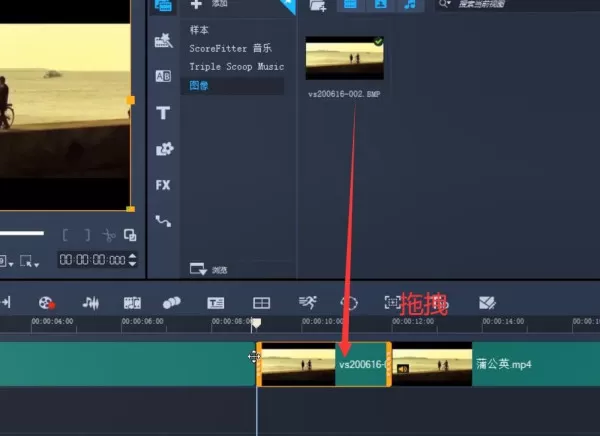This screenshot has height=436, width=600.
Task: Click the 00:00:06:00 ruler mark
Action: pos(143,321)
